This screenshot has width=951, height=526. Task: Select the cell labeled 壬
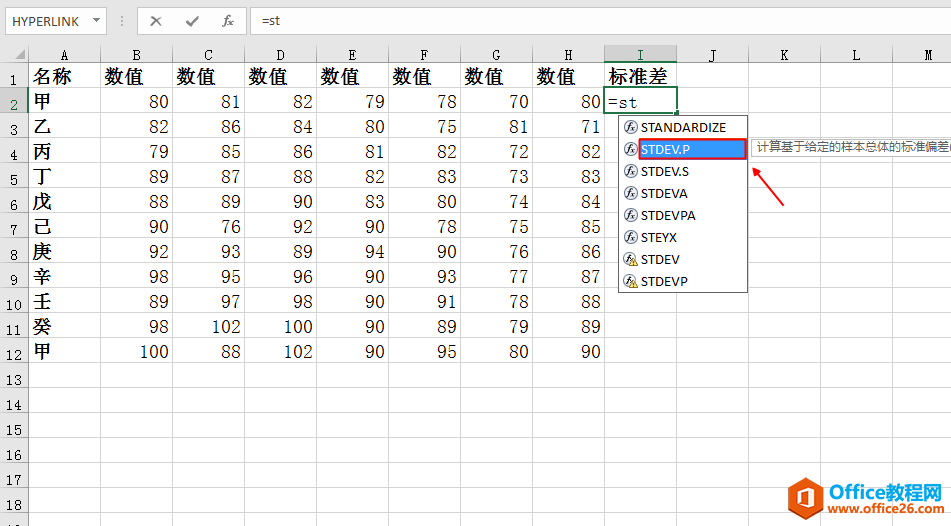point(64,302)
